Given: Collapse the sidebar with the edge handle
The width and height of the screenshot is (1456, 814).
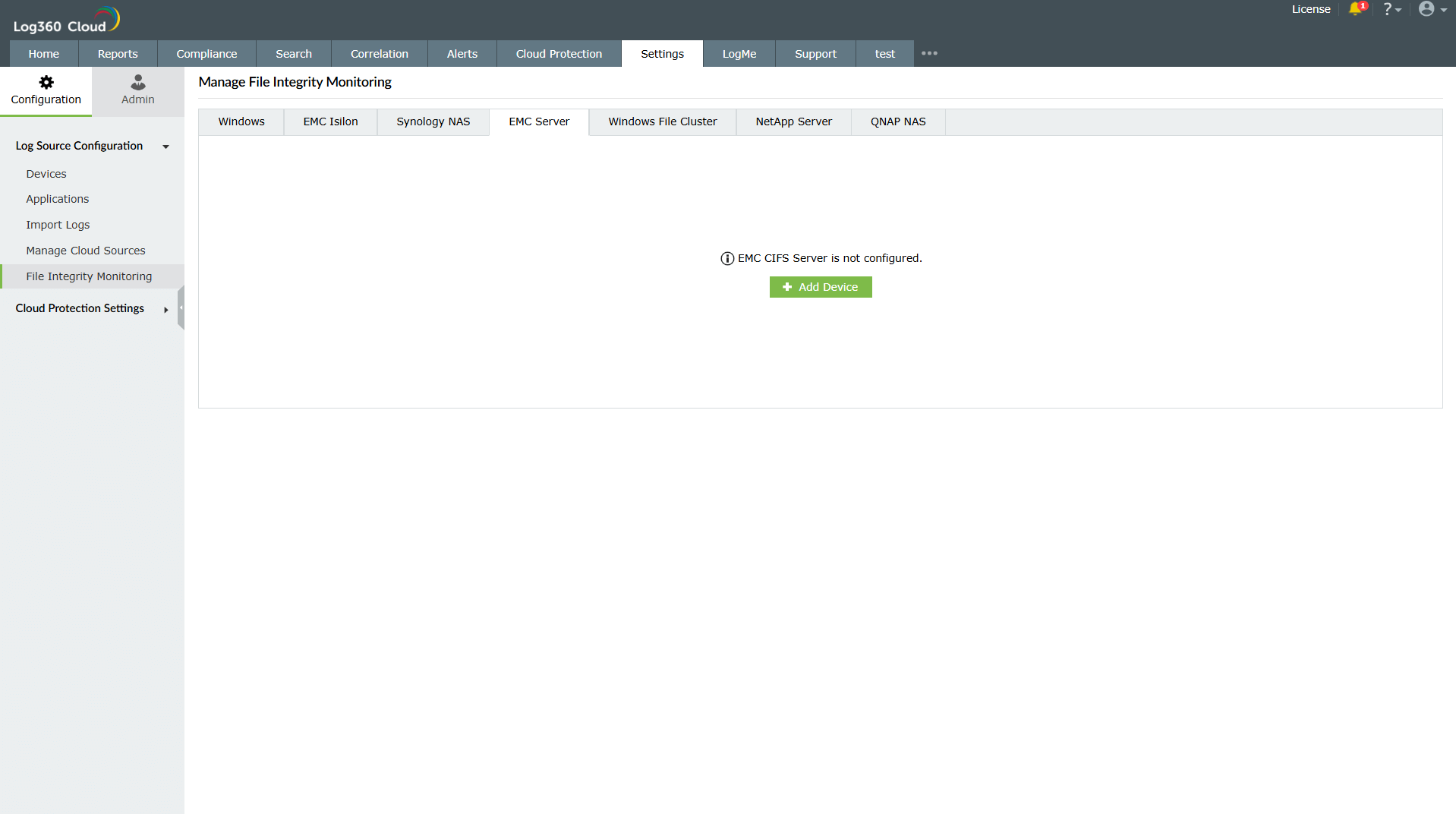Looking at the screenshot, I should click(x=181, y=308).
